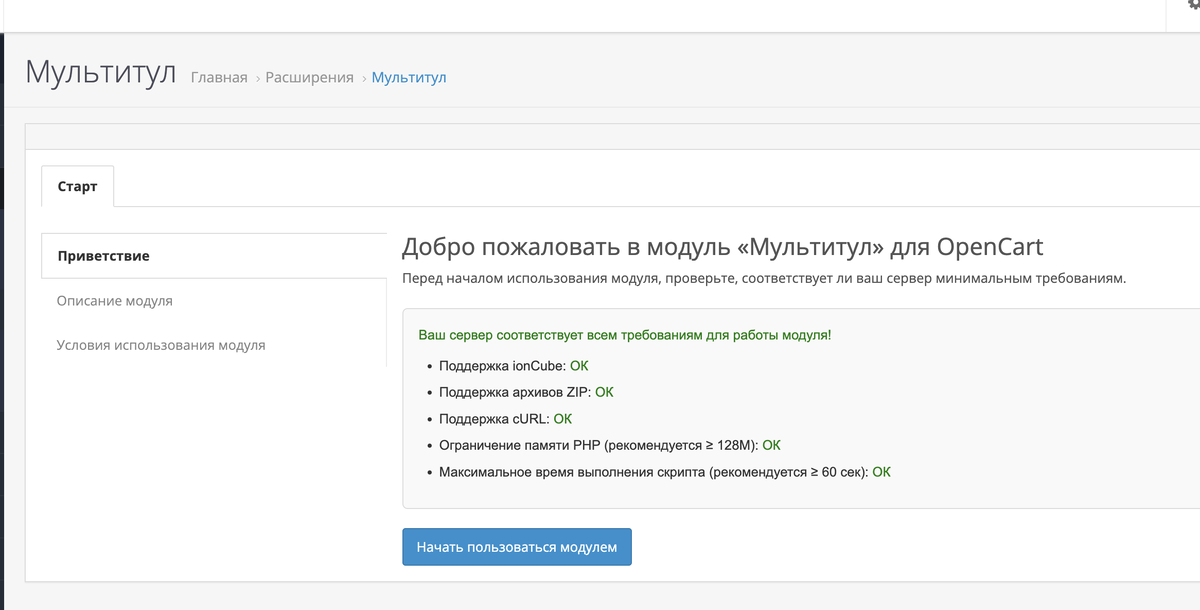Go to Расширения breadcrumb link
The image size is (1200, 610).
[x=309, y=77]
